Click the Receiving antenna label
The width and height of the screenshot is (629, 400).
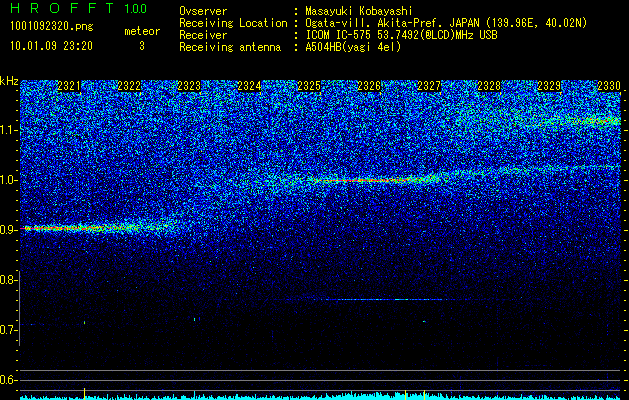pyautogui.click(x=230, y=47)
